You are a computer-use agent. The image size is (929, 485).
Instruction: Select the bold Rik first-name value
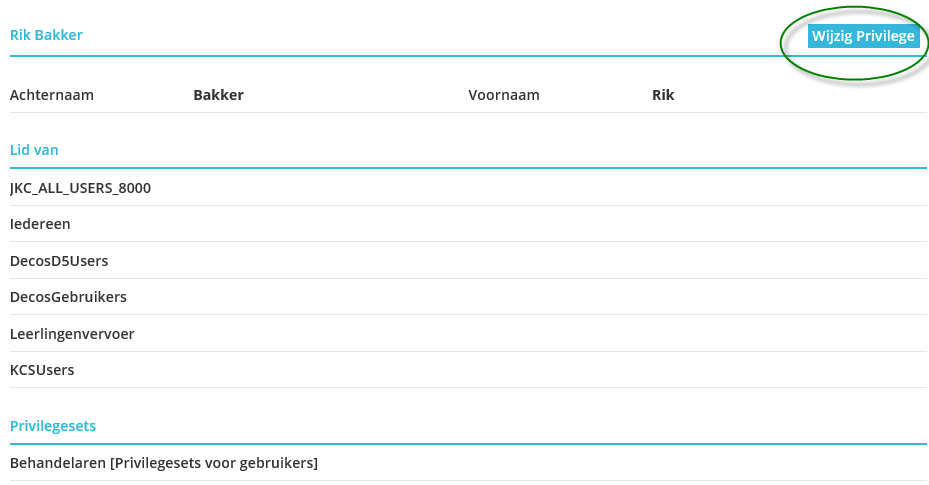click(663, 95)
